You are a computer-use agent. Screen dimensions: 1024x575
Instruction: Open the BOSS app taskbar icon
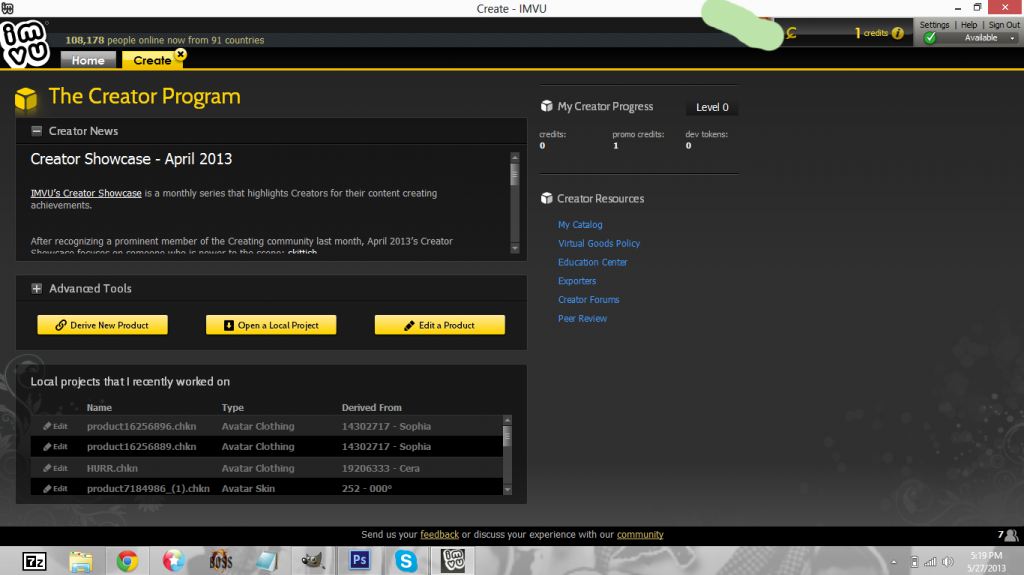[x=221, y=561]
